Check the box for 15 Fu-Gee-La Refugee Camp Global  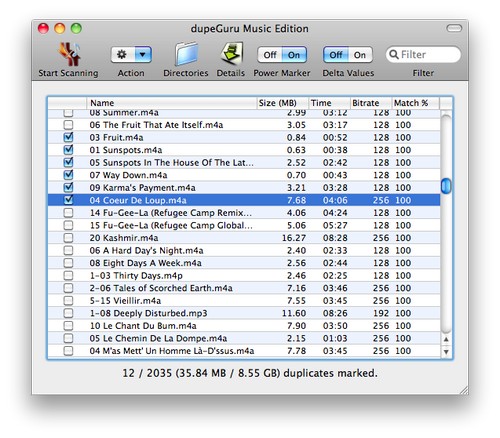click(x=68, y=225)
